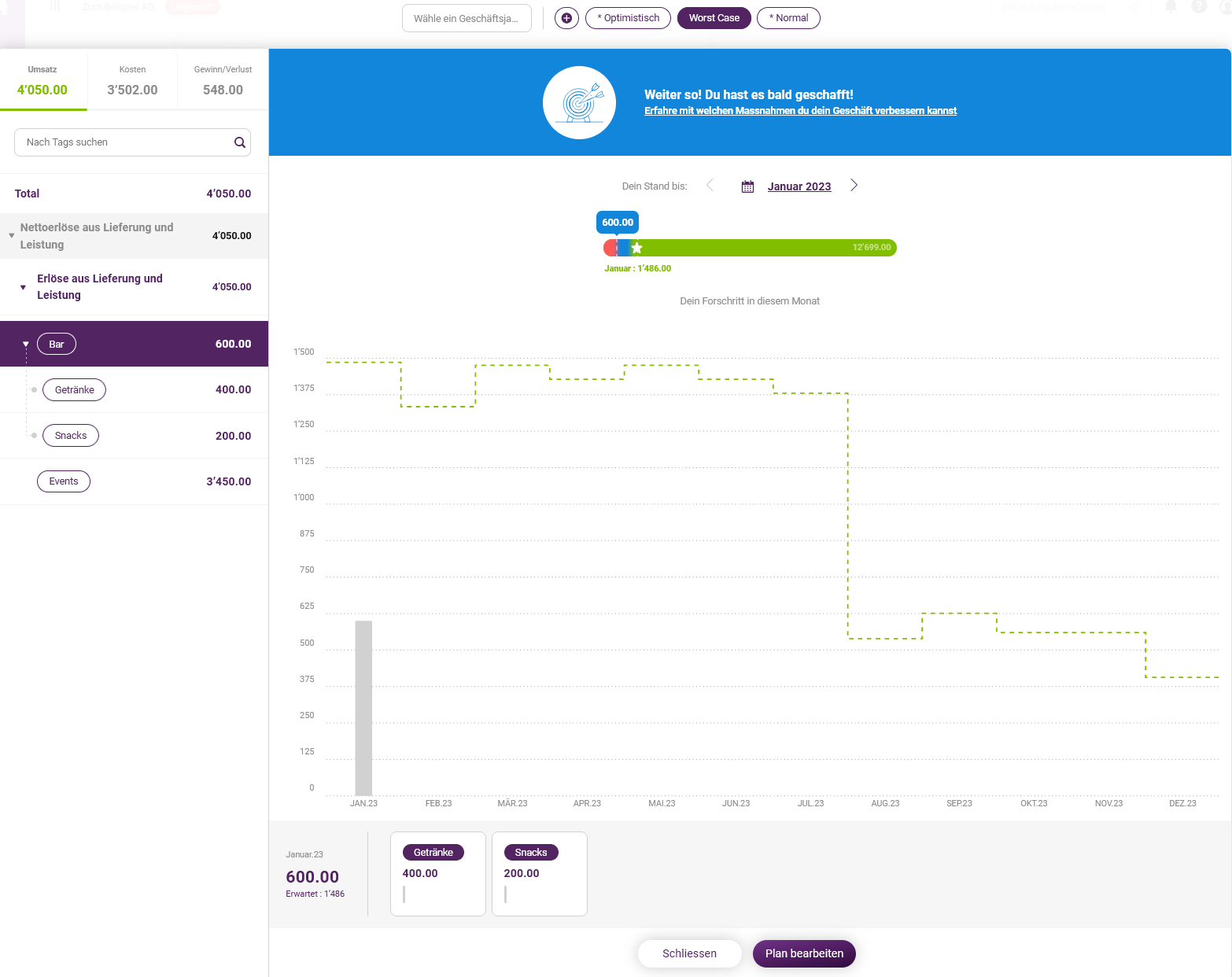Open link about improving your business

[800, 111]
